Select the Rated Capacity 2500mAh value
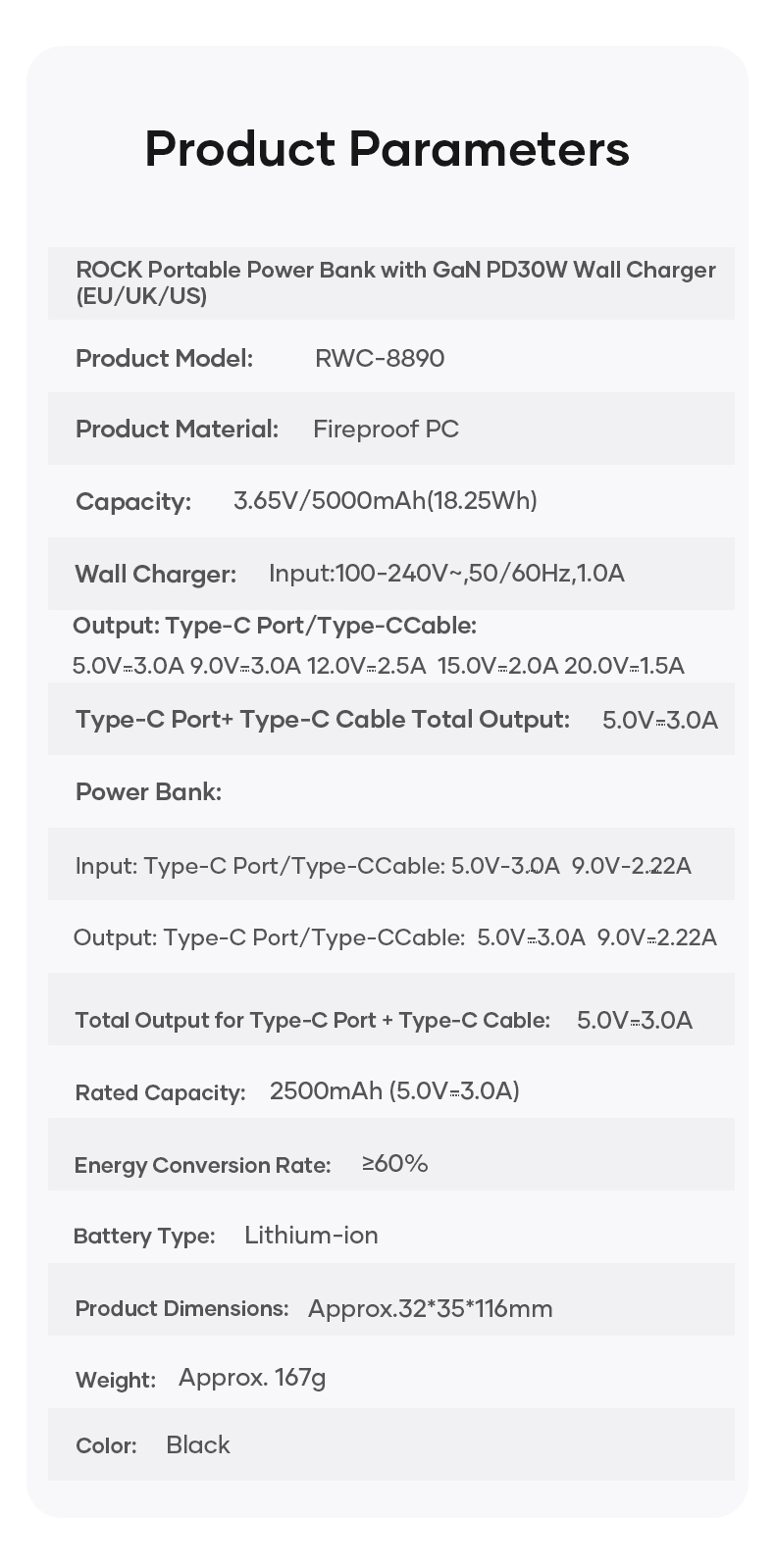The image size is (775, 1568). coord(394,1090)
